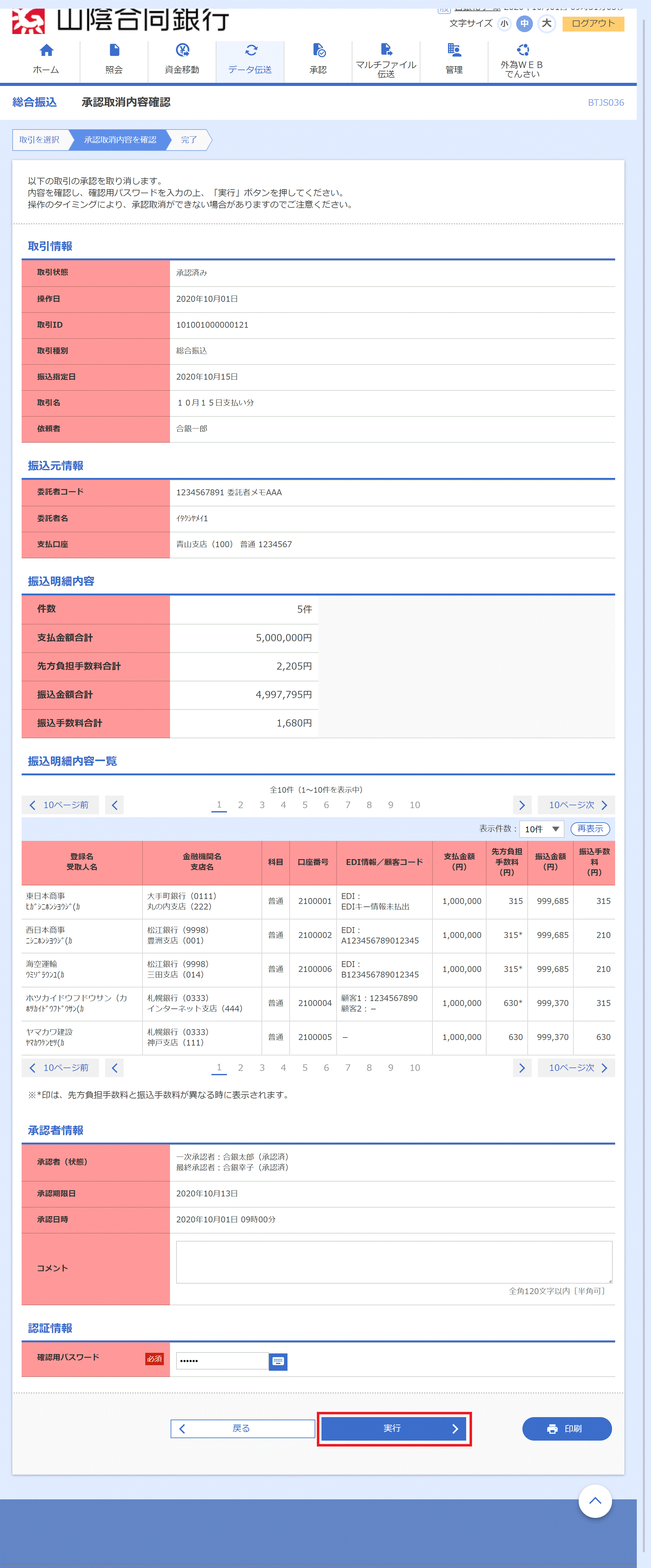The image size is (651, 1568).
Task: Click the 実行 execute button
Action: pyautogui.click(x=394, y=1429)
